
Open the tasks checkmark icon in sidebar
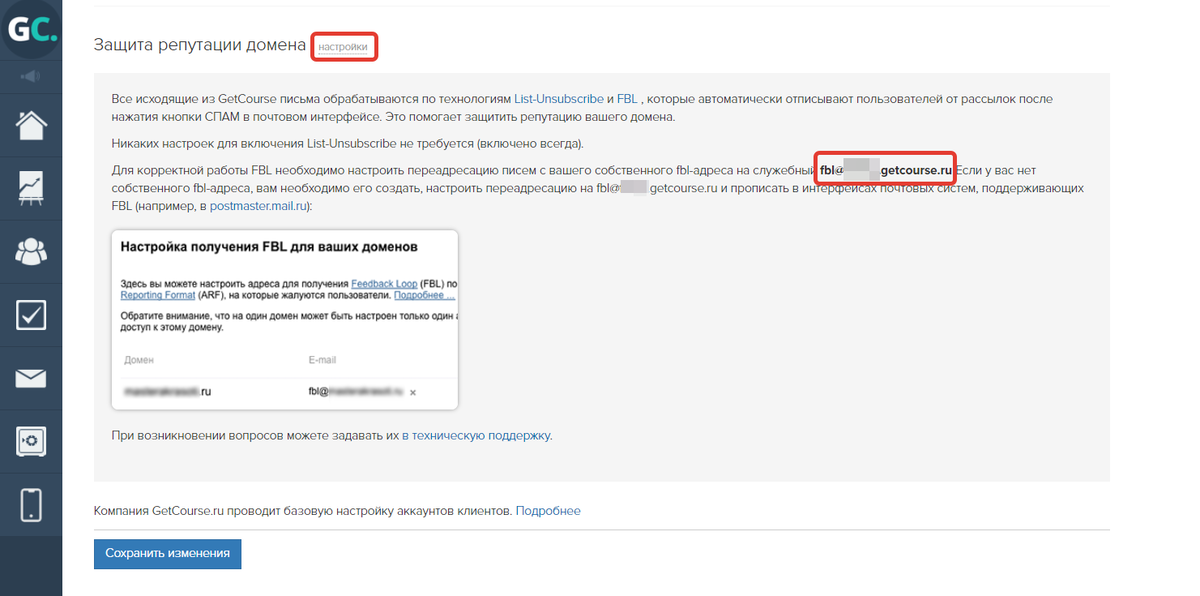[31, 315]
